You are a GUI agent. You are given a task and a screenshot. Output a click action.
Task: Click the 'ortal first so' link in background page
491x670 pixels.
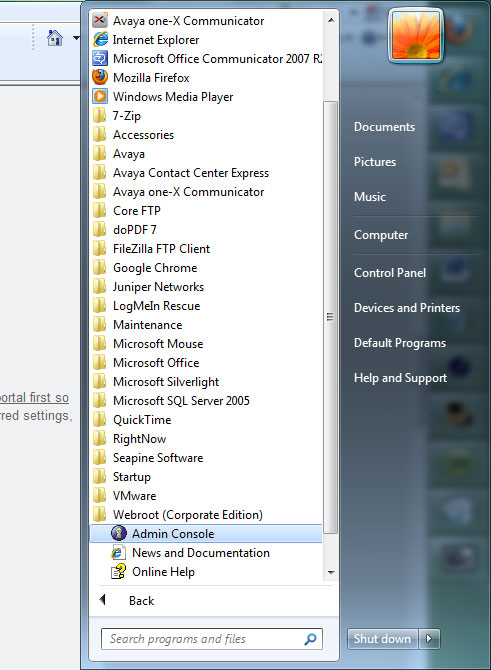[x=34, y=397]
